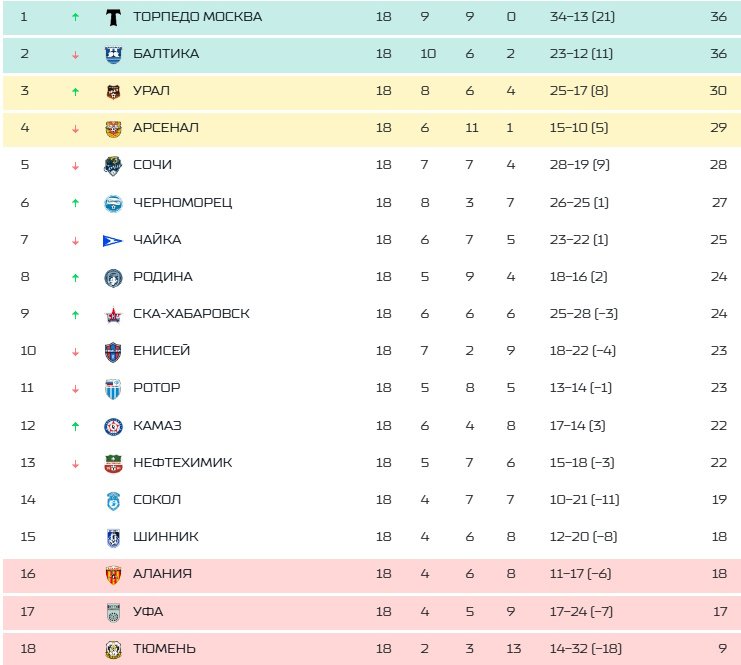This screenshot has width=741, height=665.
Task: Click the Арсенал team emblem
Action: point(113,128)
